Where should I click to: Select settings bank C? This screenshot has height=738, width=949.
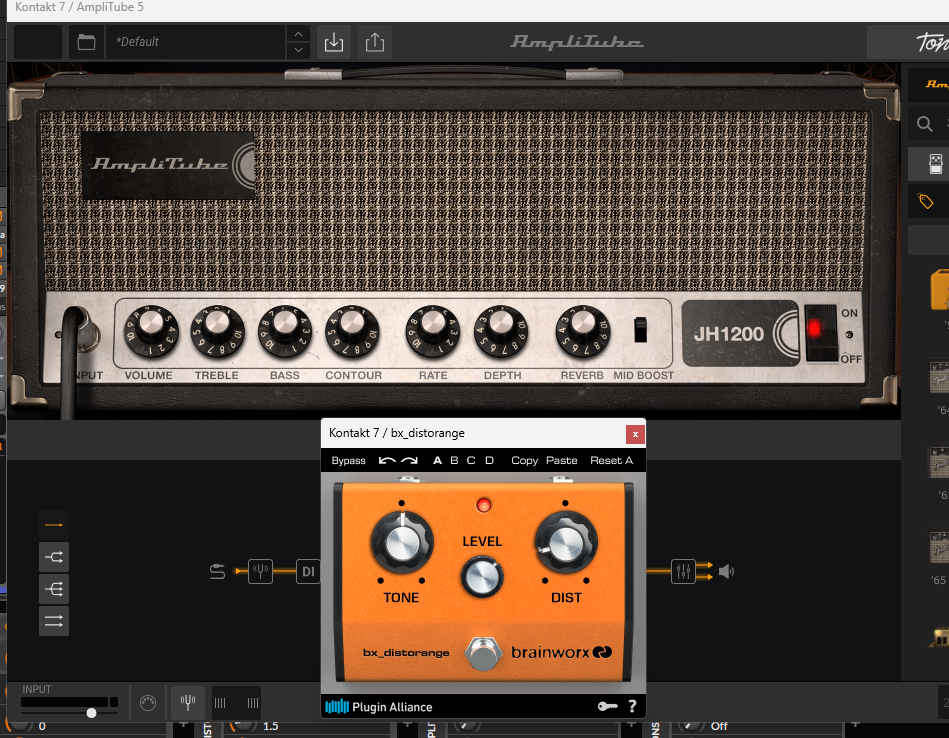click(471, 461)
